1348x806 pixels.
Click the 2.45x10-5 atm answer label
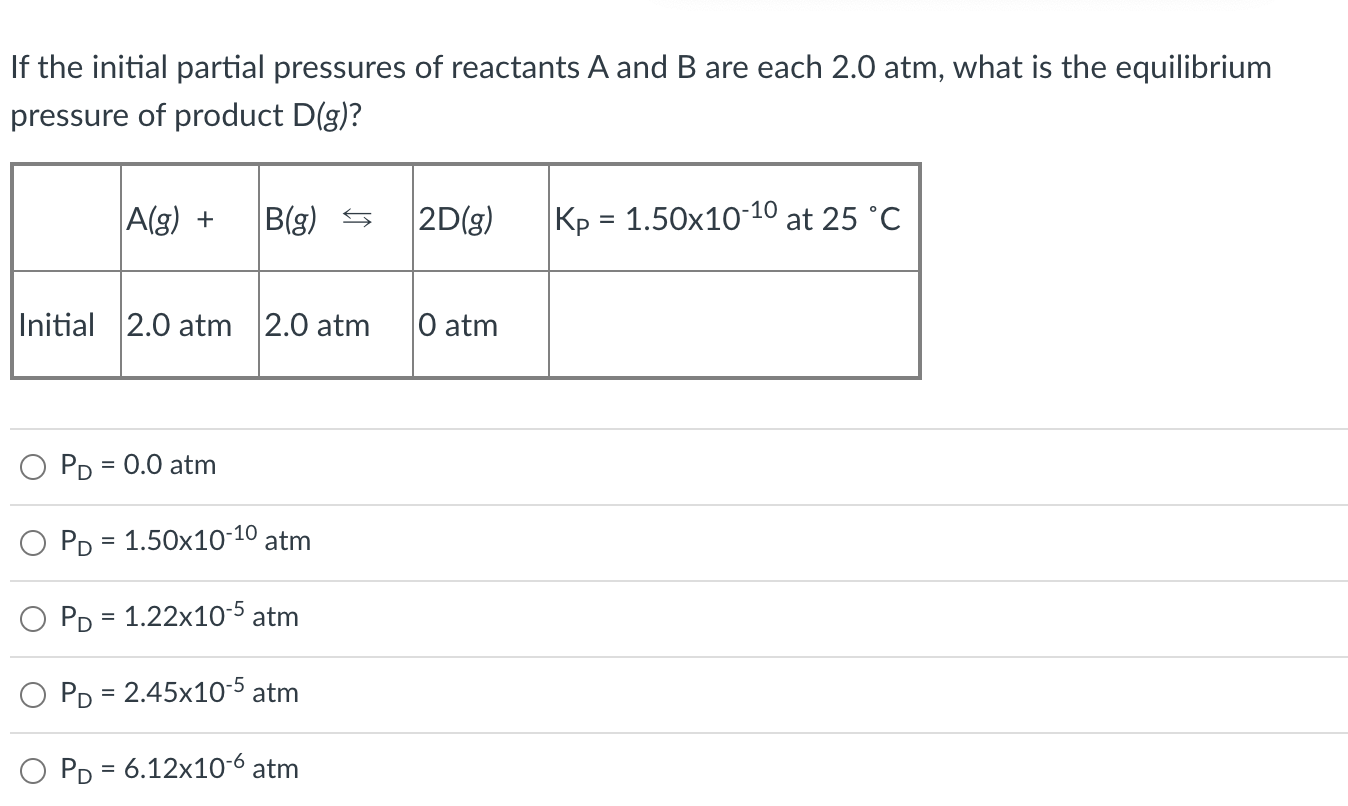pos(180,692)
